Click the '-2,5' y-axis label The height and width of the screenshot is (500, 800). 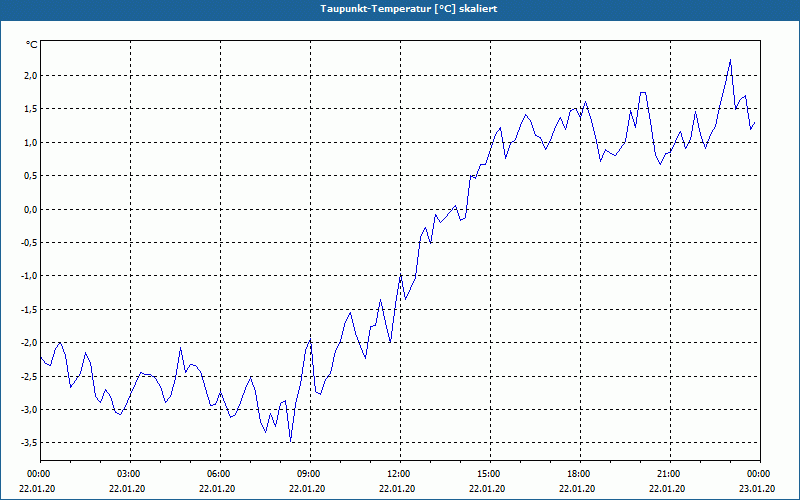pyautogui.click(x=30, y=376)
